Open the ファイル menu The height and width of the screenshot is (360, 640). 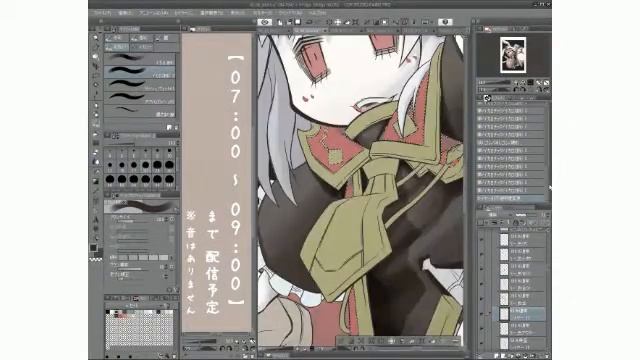[102, 13]
